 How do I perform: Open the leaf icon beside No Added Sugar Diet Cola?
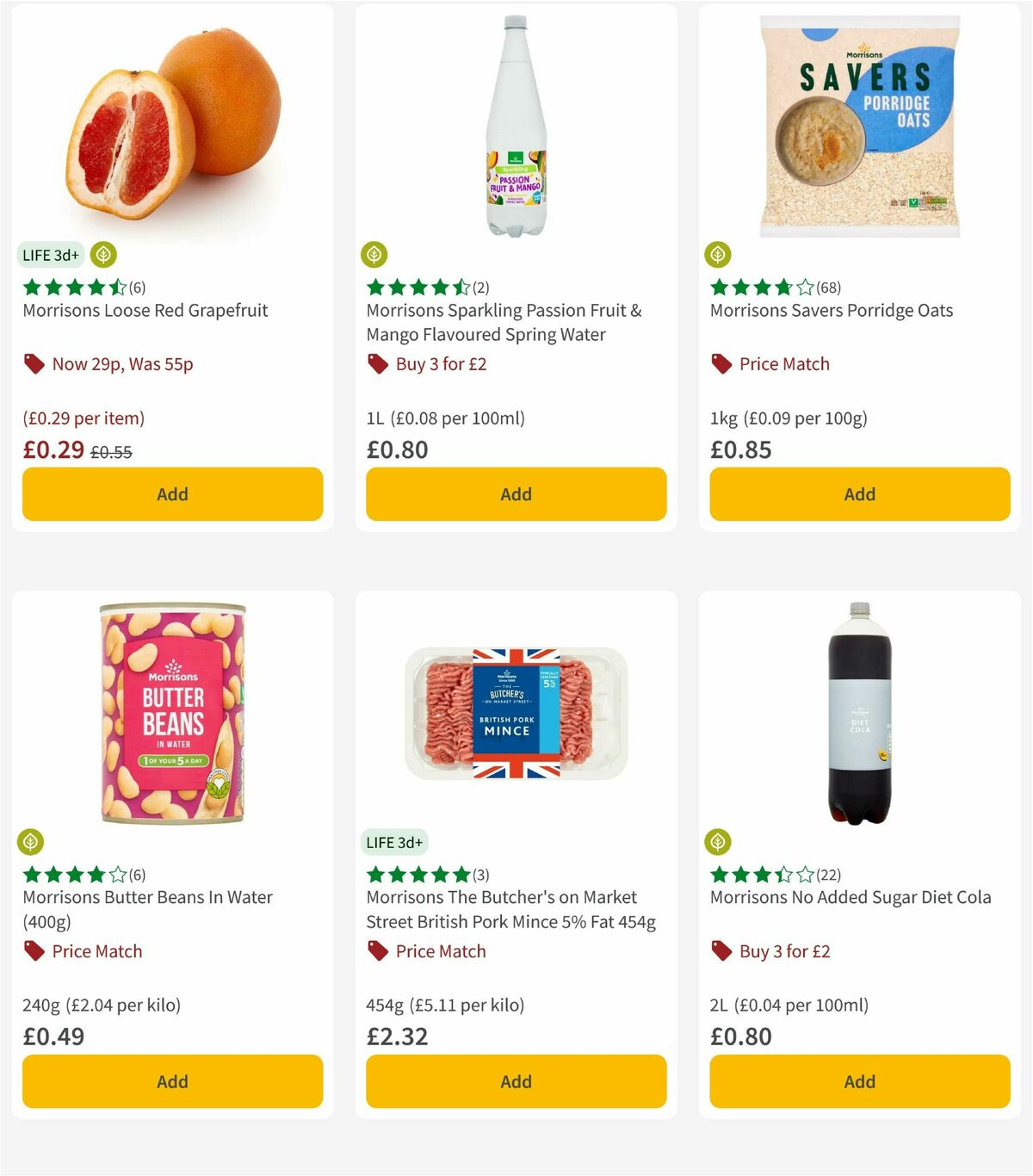click(x=720, y=842)
